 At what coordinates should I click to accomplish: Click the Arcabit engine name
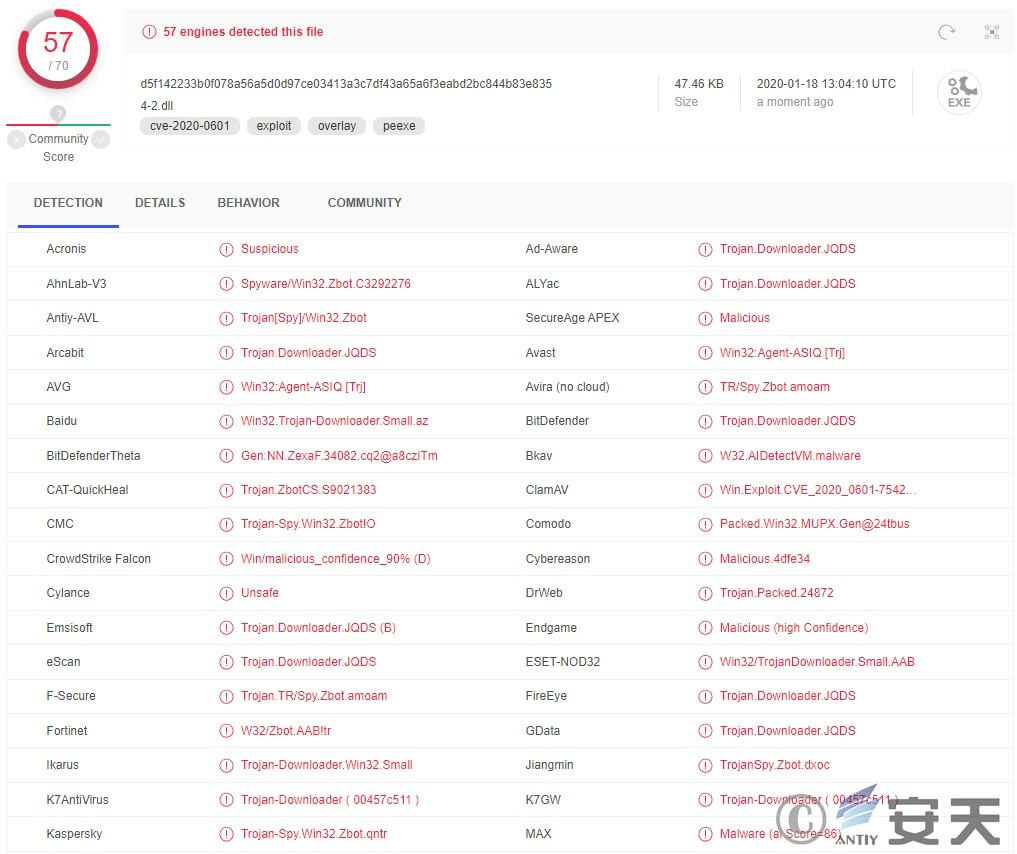point(65,353)
